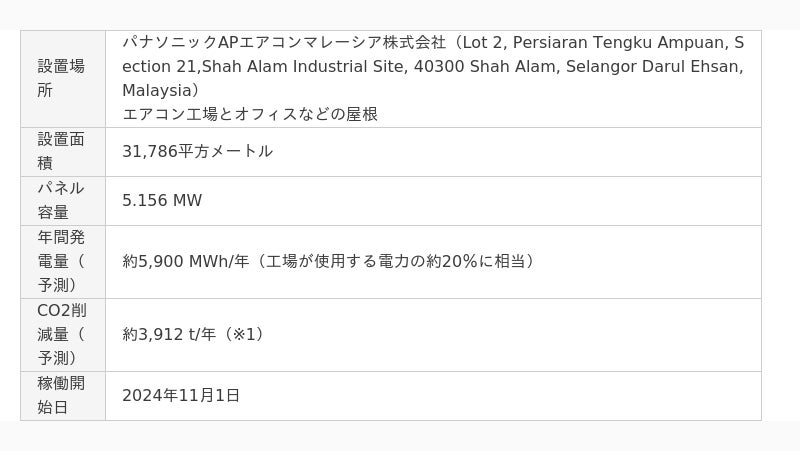Select the パナソニックAPエアコンマレーシア株式会社 company name
Image resolution: width=800 pixels, height=451 pixels.
point(284,42)
